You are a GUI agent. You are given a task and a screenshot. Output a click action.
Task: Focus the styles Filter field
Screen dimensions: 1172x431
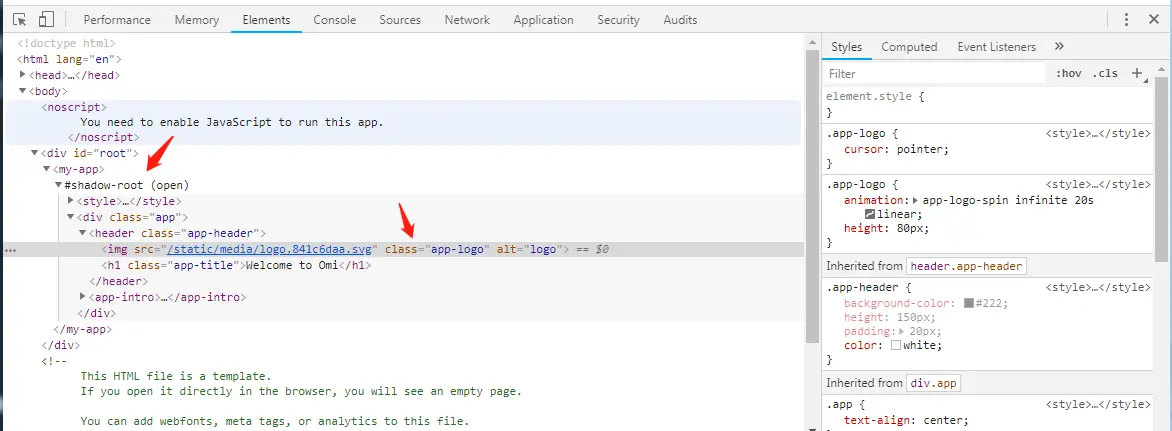(x=934, y=73)
